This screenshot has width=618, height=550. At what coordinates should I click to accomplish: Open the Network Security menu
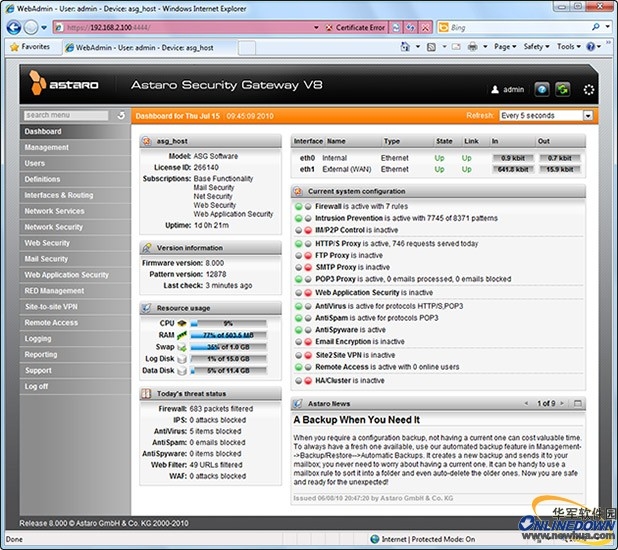pos(75,227)
